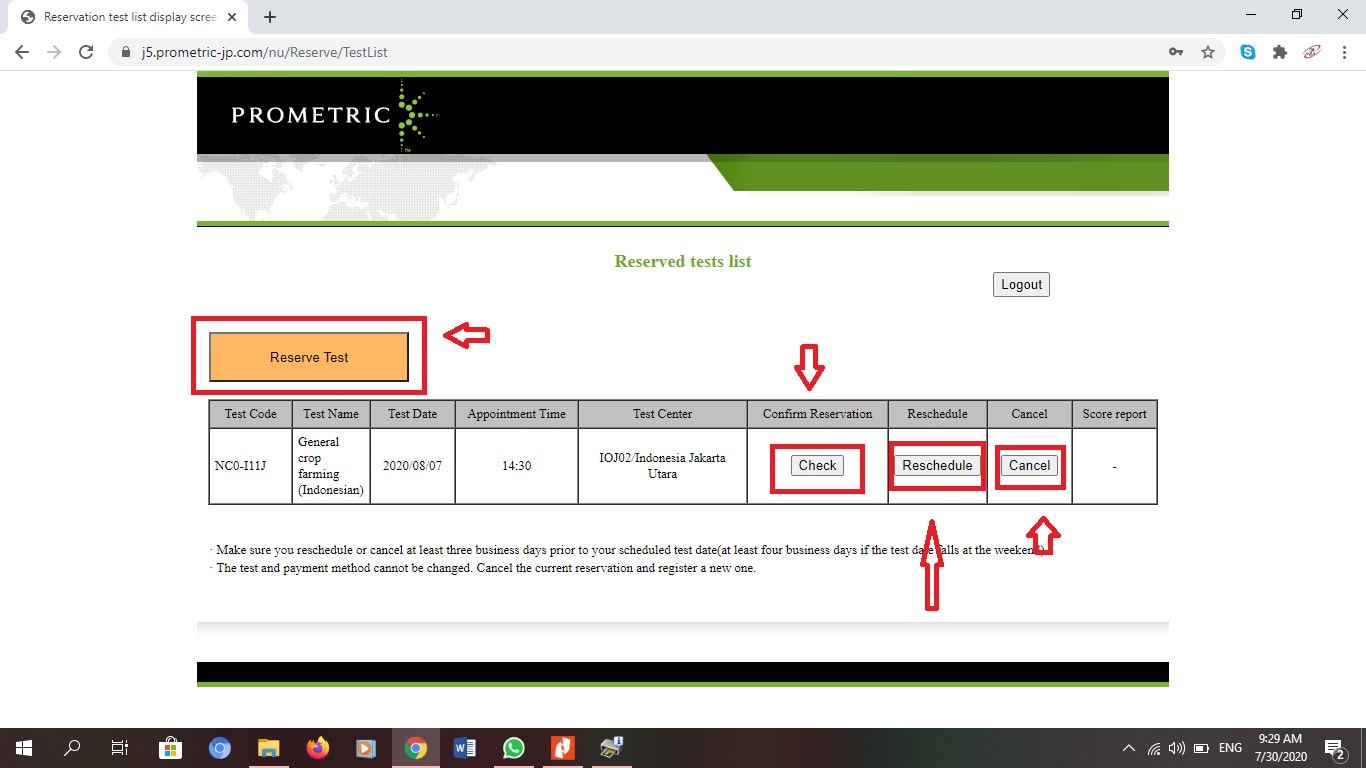Open the Extensions puzzle piece icon
This screenshot has width=1366, height=768.
click(1280, 52)
